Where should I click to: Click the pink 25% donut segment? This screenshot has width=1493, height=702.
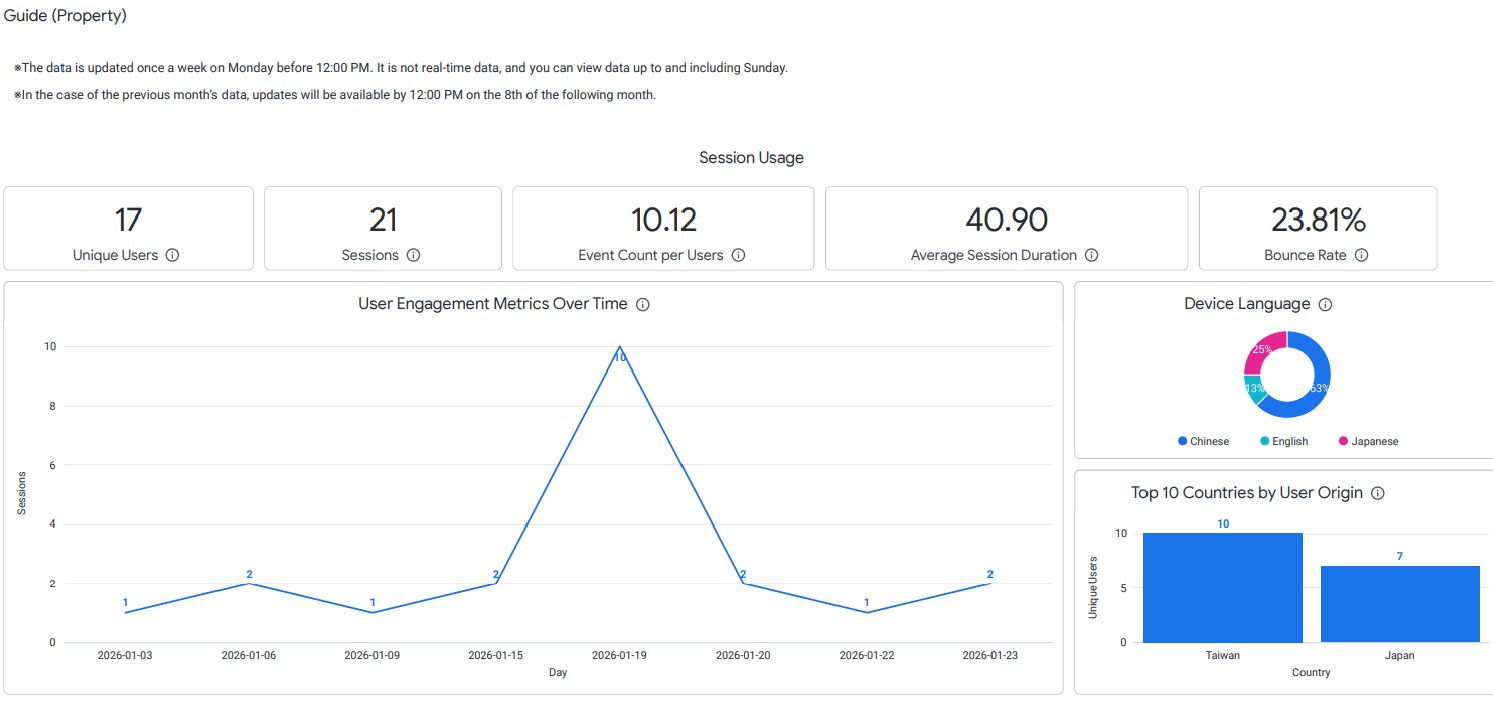click(x=1263, y=350)
